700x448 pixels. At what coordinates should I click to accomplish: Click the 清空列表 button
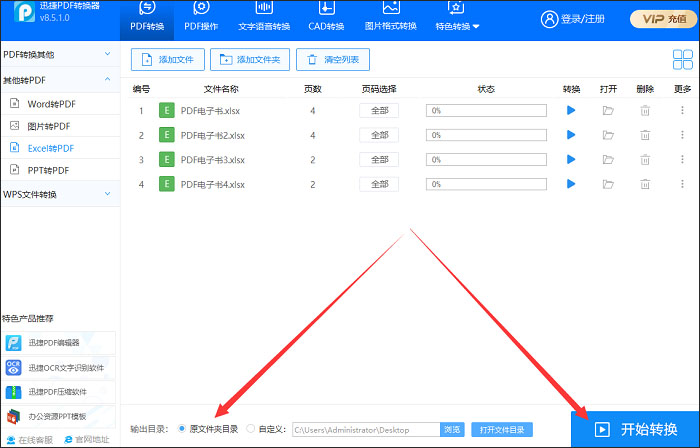coord(333,59)
